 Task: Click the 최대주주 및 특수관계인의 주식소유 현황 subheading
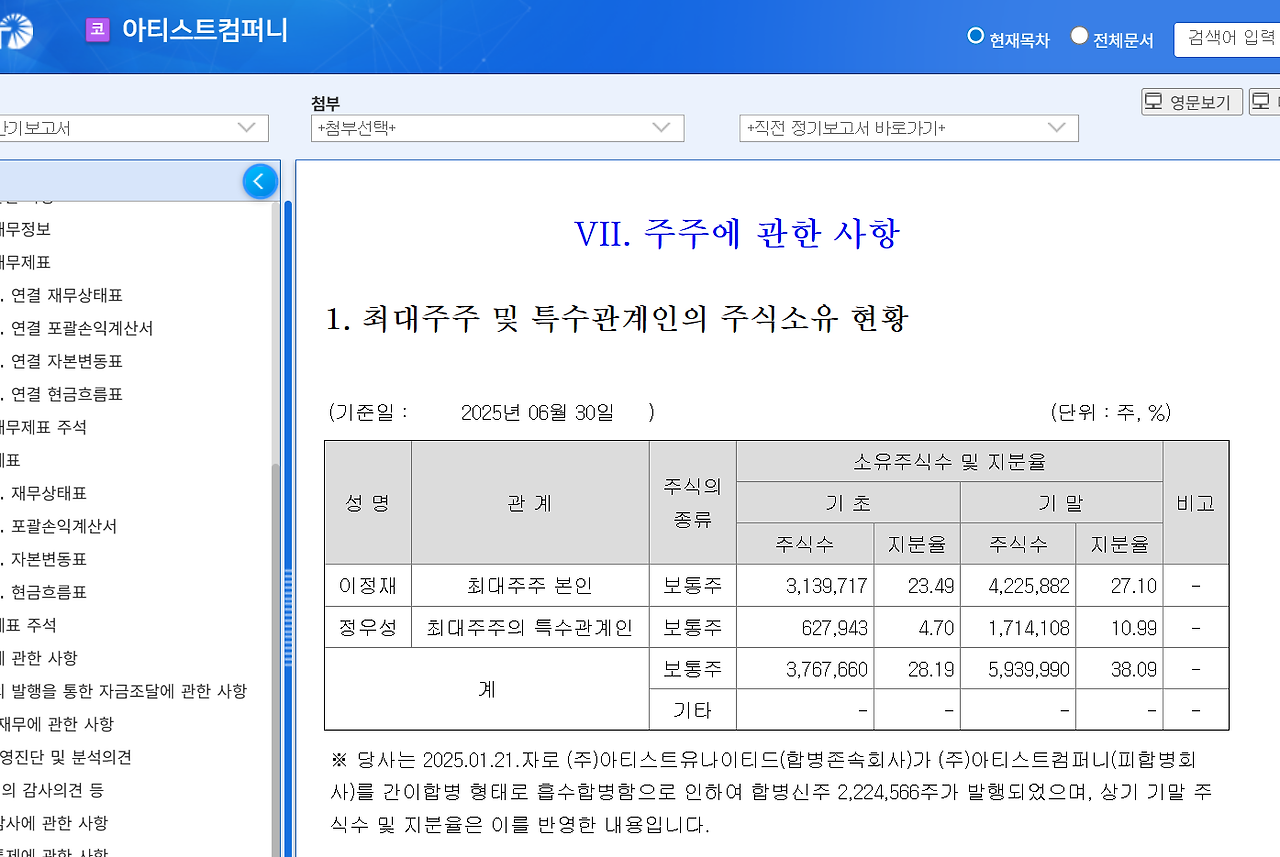pos(617,319)
